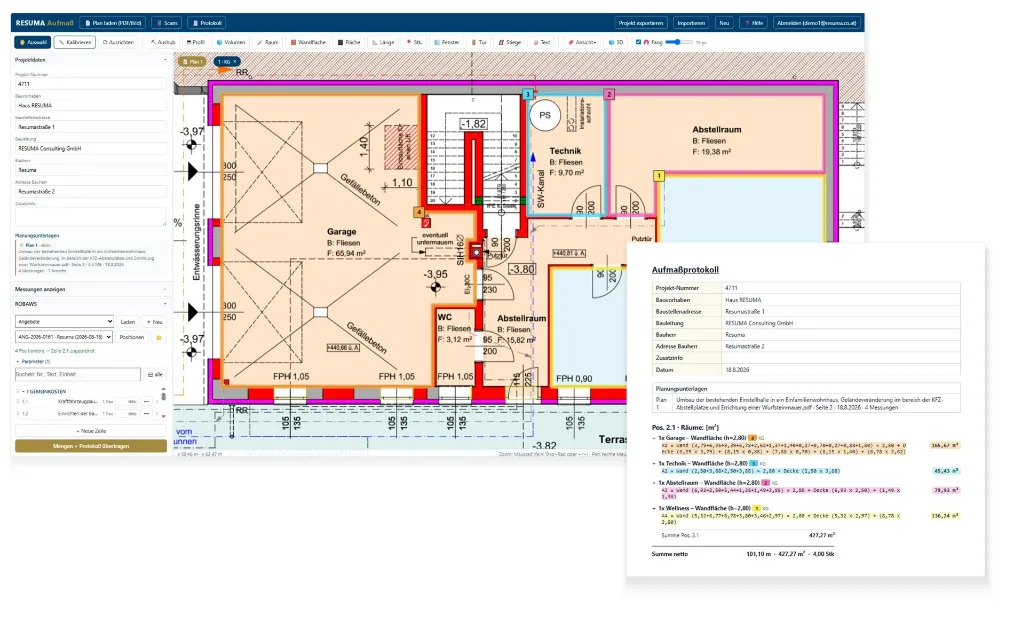Click the yellow folder icon beside Positionen
The width and height of the screenshot is (1014, 630).
[158, 338]
